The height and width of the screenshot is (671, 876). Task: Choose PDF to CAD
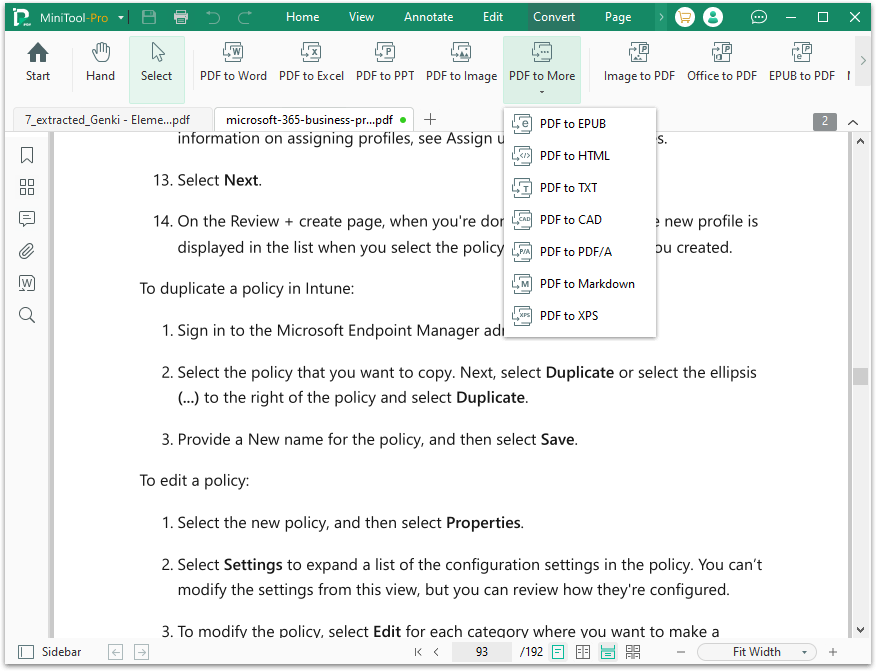(579, 220)
